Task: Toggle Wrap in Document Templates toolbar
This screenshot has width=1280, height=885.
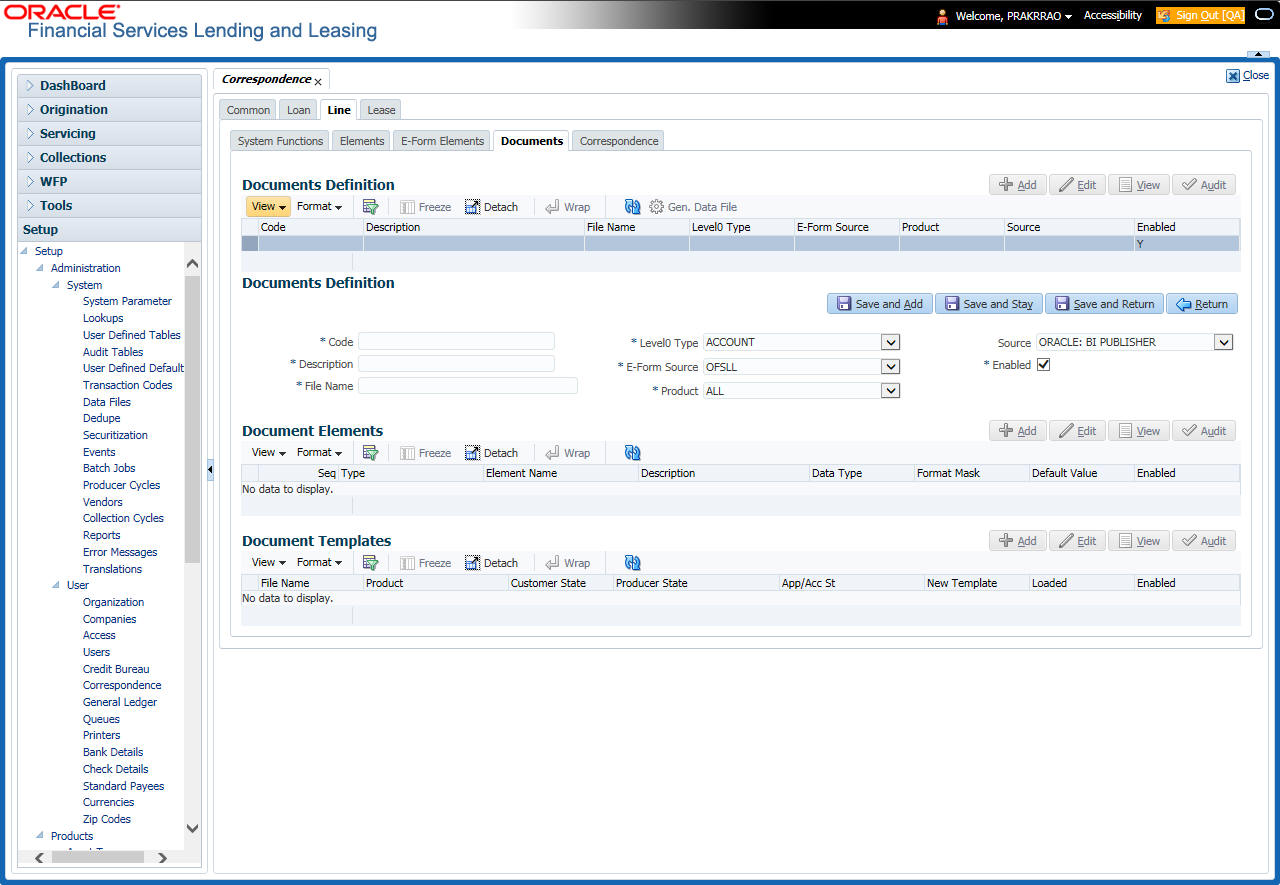Action: click(x=567, y=563)
